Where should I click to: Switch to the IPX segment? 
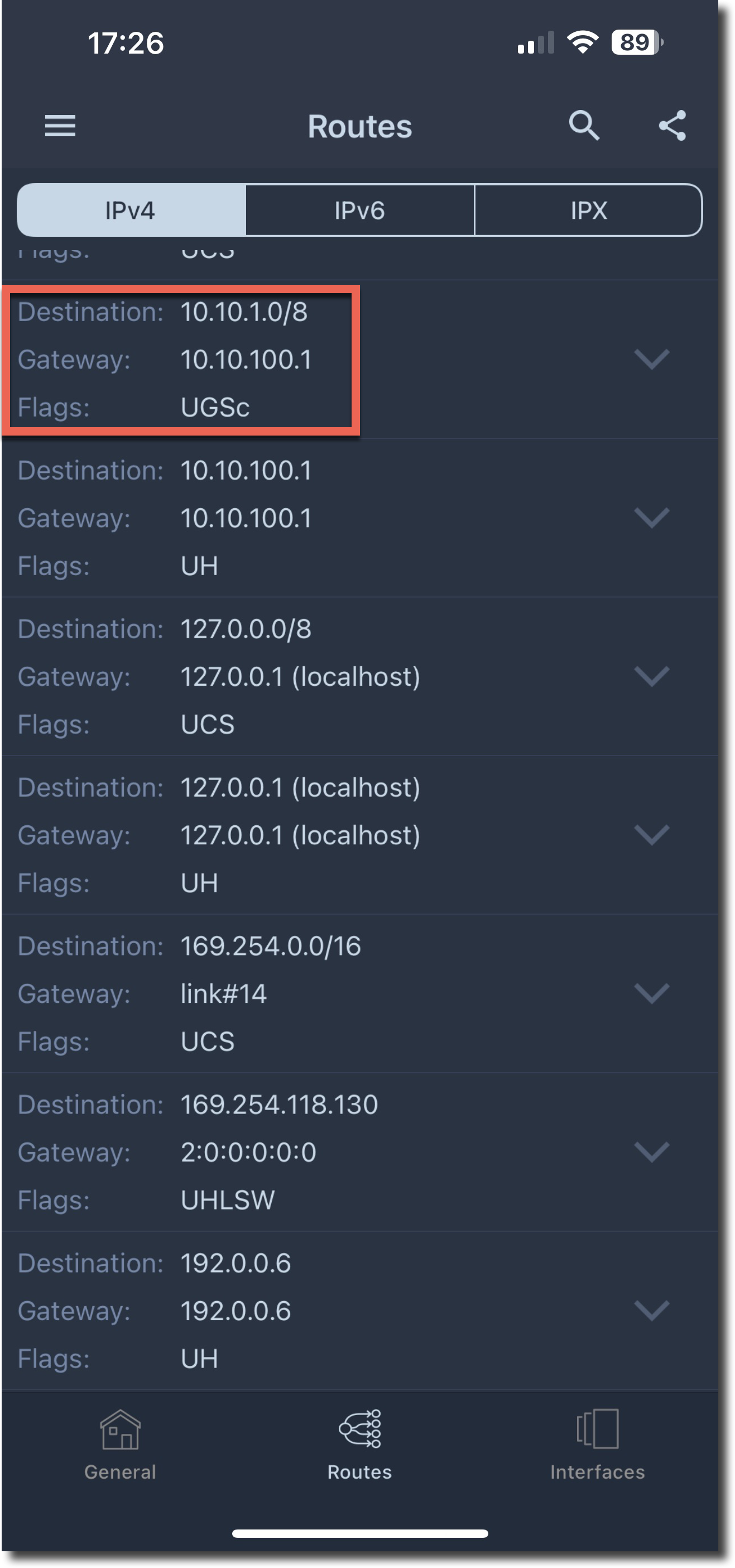tap(588, 211)
